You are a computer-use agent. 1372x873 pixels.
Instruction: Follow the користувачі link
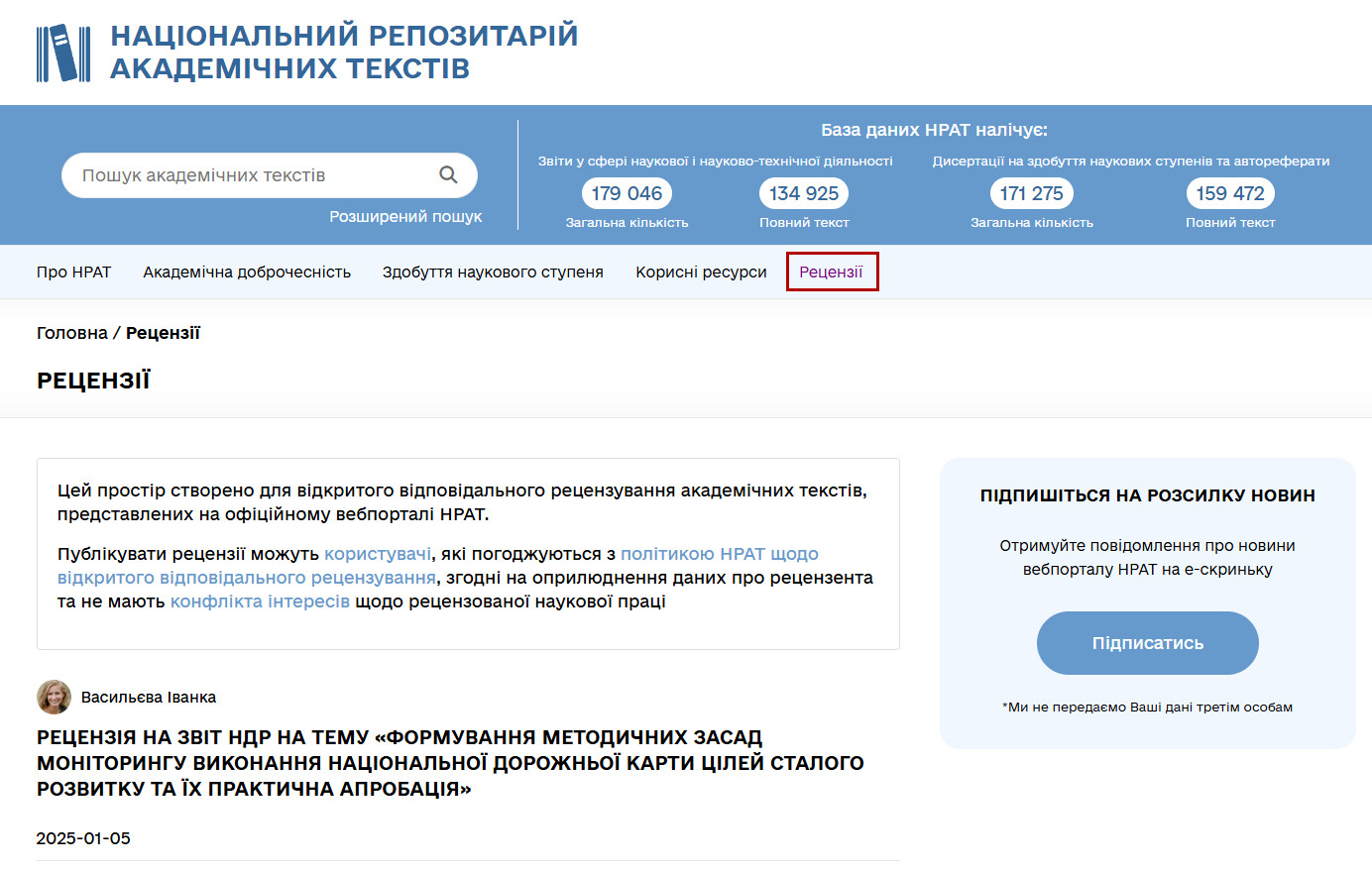pos(378,554)
